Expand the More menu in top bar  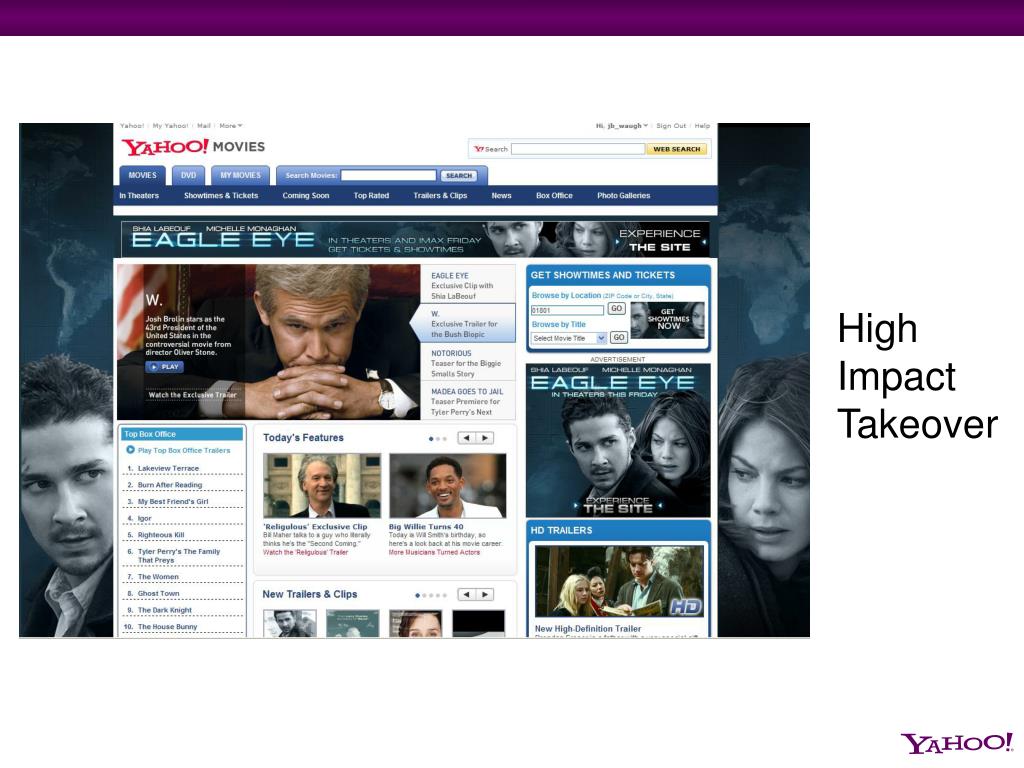tap(231, 125)
